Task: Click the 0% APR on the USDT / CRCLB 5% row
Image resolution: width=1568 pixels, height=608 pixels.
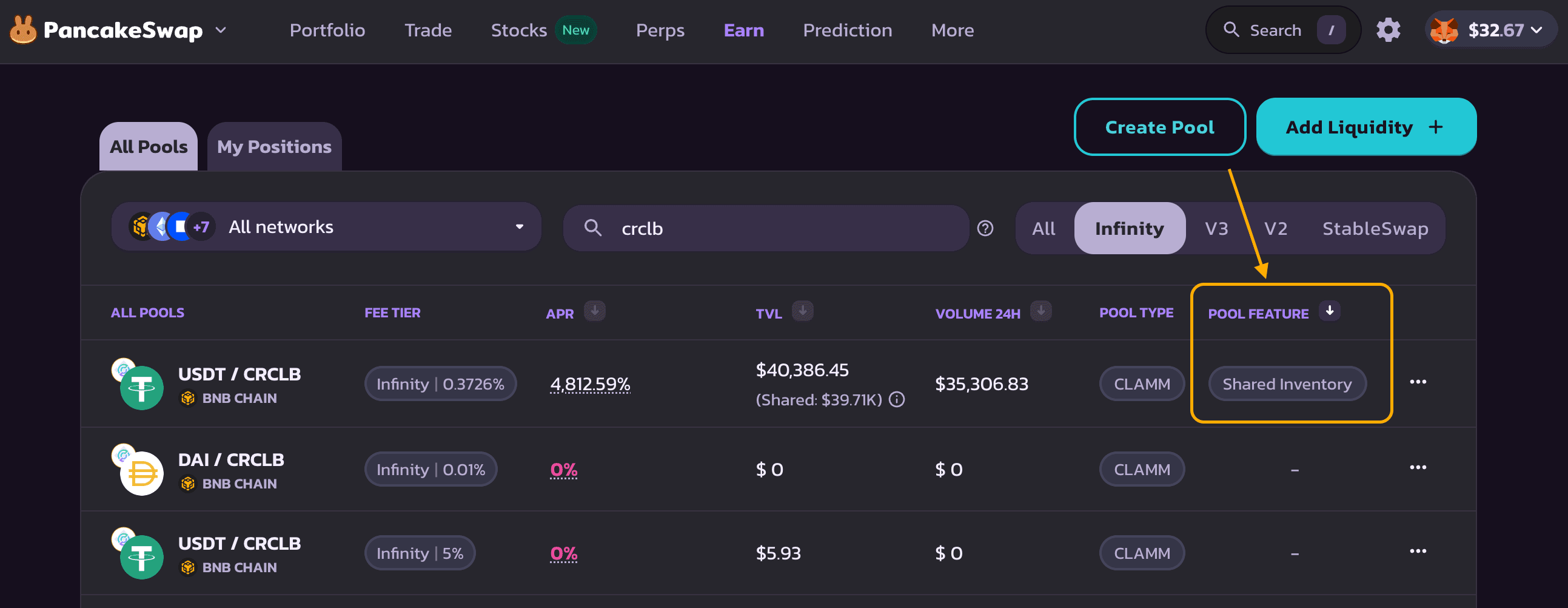Action: point(564,553)
